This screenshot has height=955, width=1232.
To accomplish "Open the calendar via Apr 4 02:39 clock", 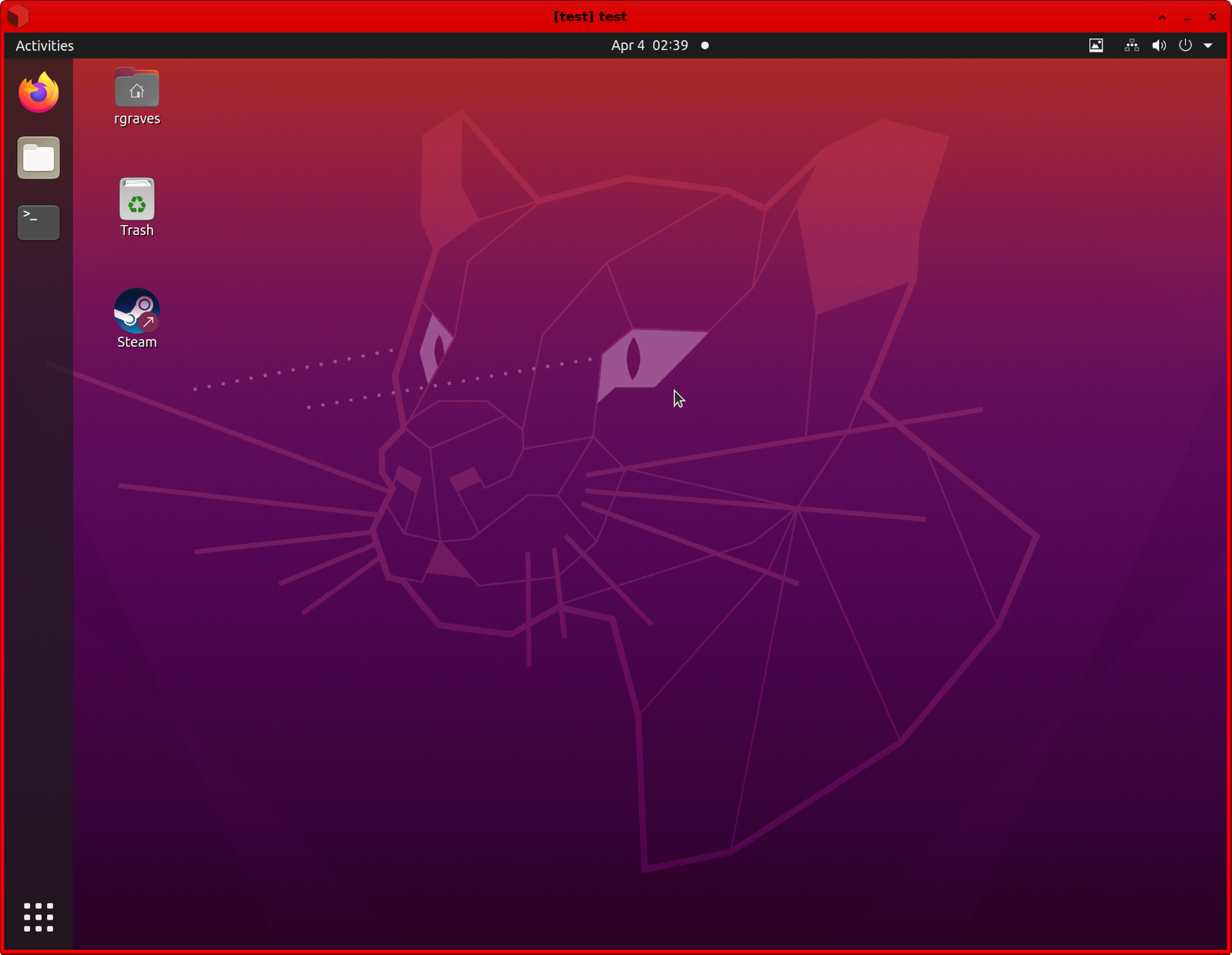I will (649, 45).
